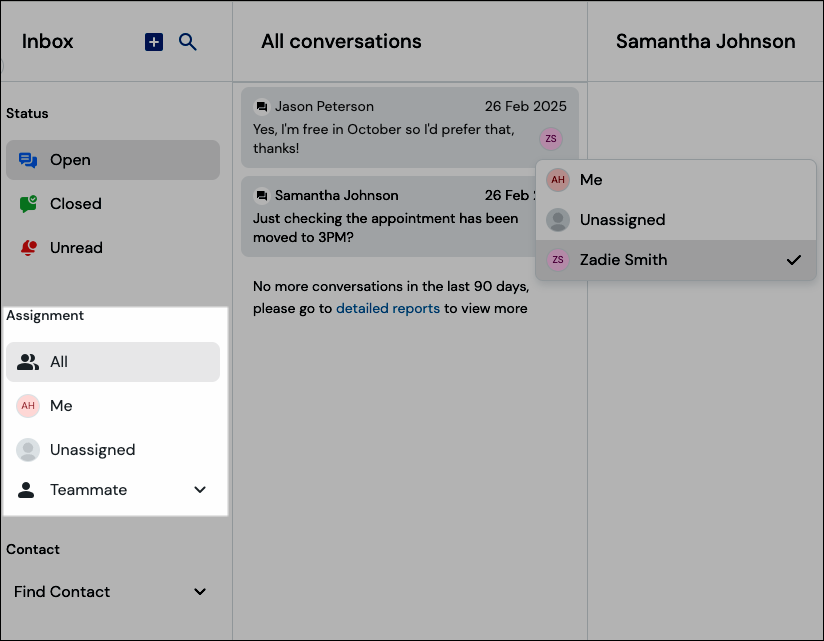The height and width of the screenshot is (641, 824).
Task: Click the All conversations heading
Action: pyautogui.click(x=342, y=42)
